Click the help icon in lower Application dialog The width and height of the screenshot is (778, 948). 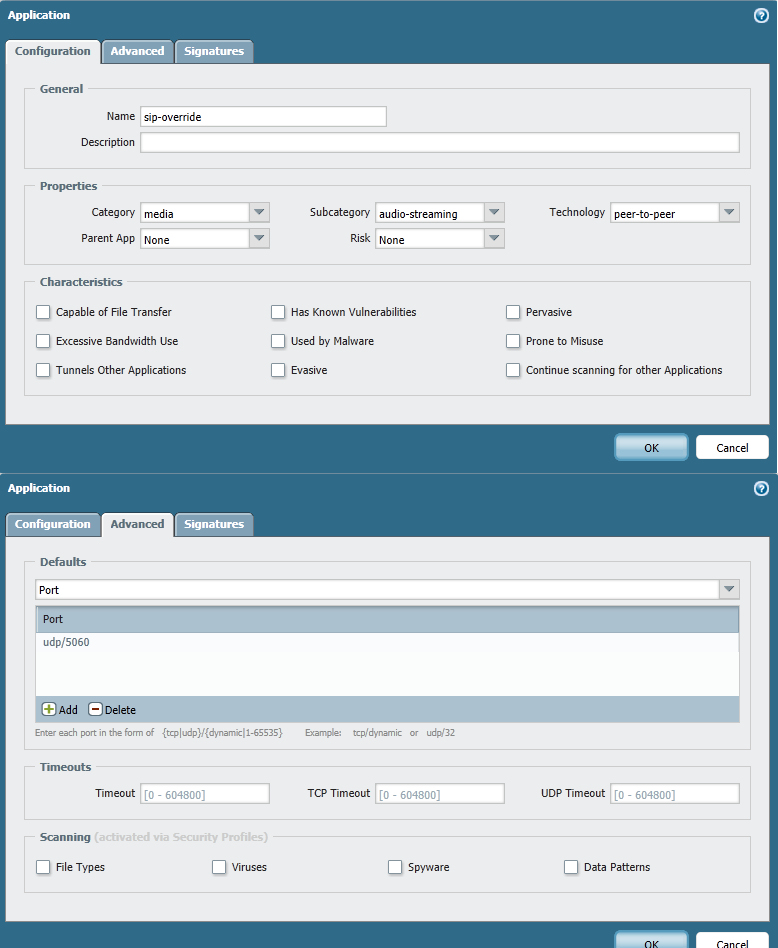point(761,489)
